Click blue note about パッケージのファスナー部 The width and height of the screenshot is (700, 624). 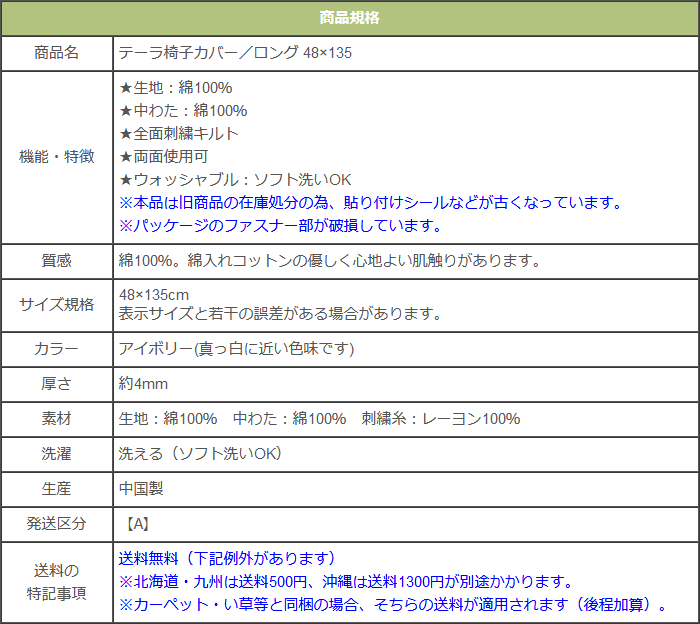pos(280,225)
